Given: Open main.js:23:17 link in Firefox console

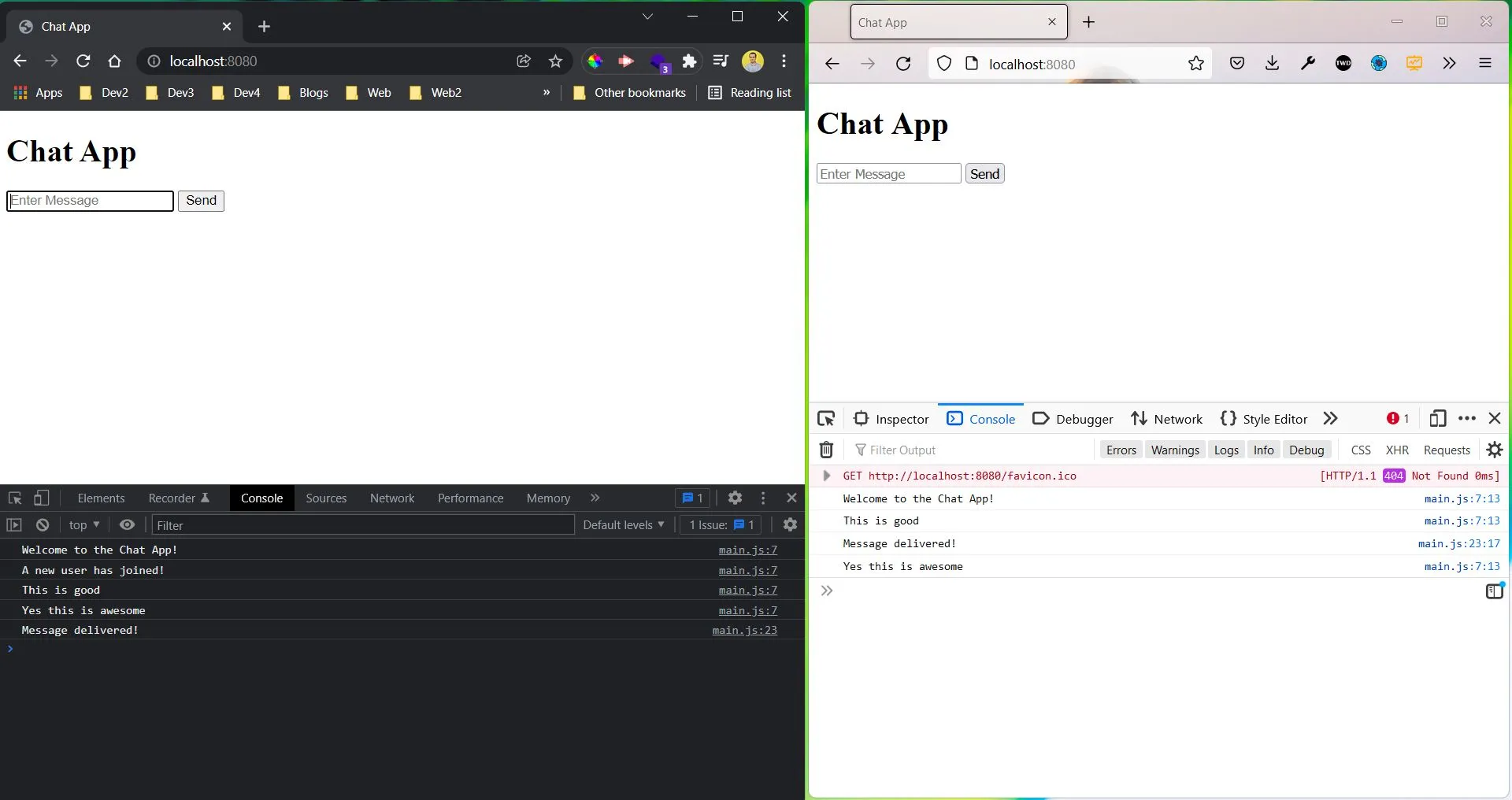Looking at the screenshot, I should pyautogui.click(x=1458, y=543).
